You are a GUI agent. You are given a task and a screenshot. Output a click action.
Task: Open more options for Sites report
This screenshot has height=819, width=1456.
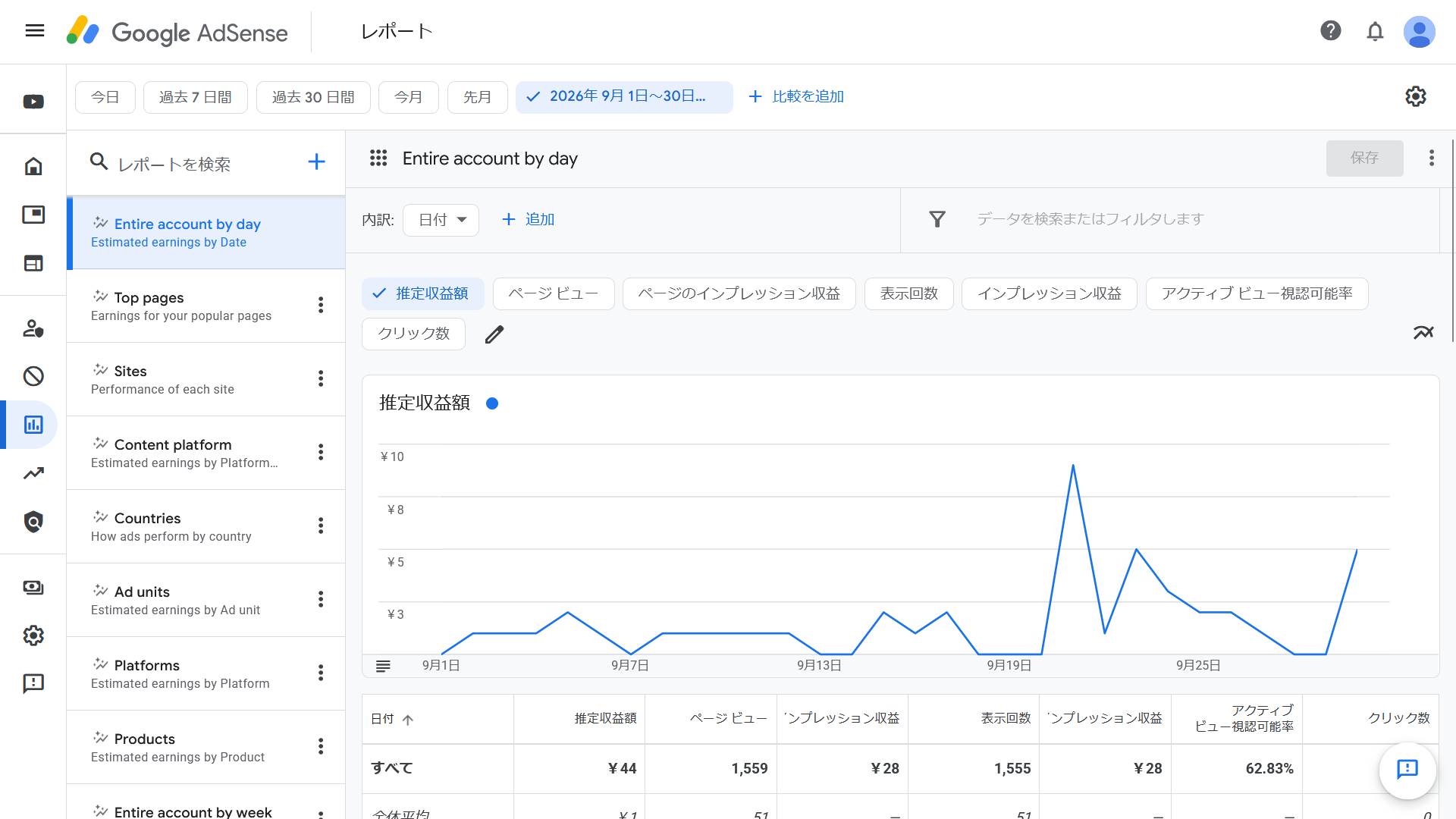(321, 378)
